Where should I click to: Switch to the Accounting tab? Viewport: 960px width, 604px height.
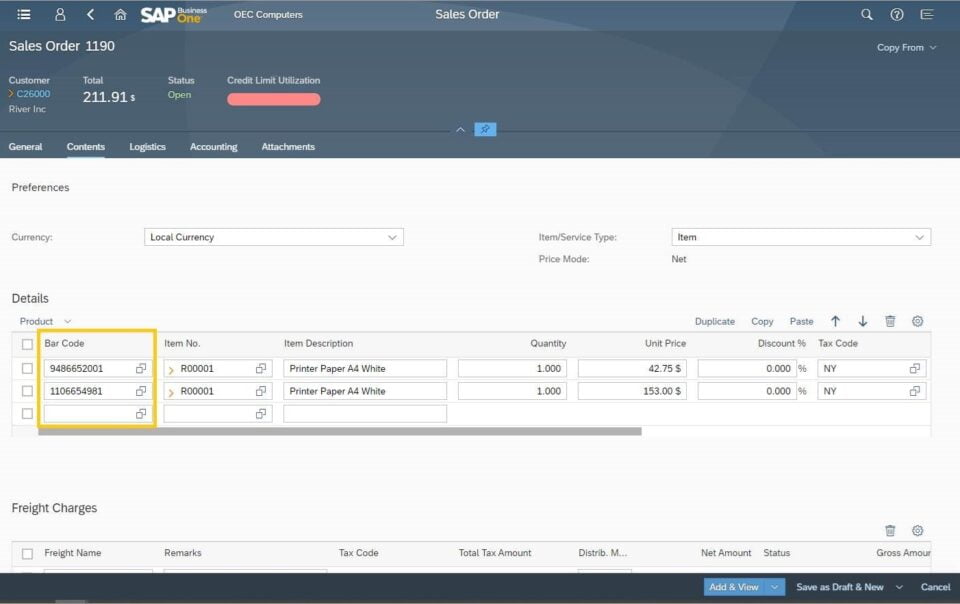214,147
